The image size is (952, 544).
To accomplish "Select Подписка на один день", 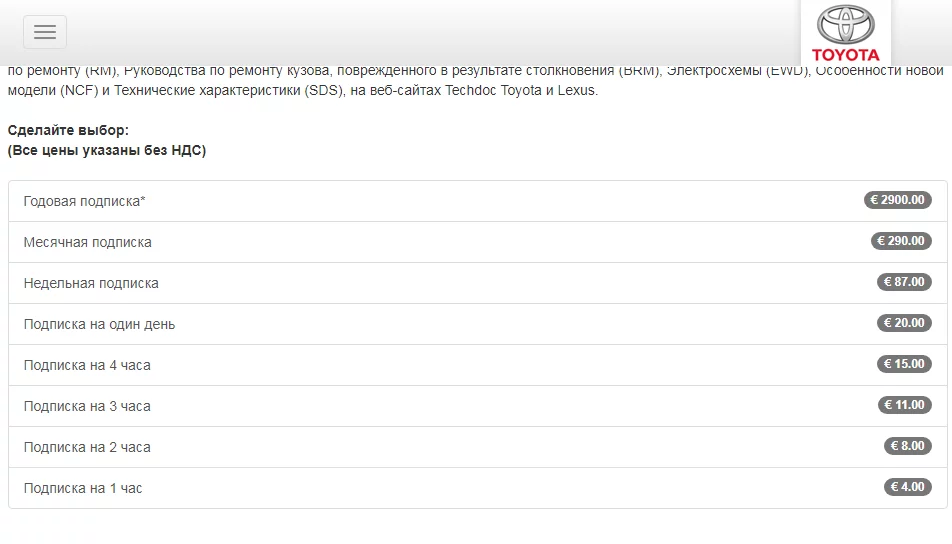I will (99, 324).
